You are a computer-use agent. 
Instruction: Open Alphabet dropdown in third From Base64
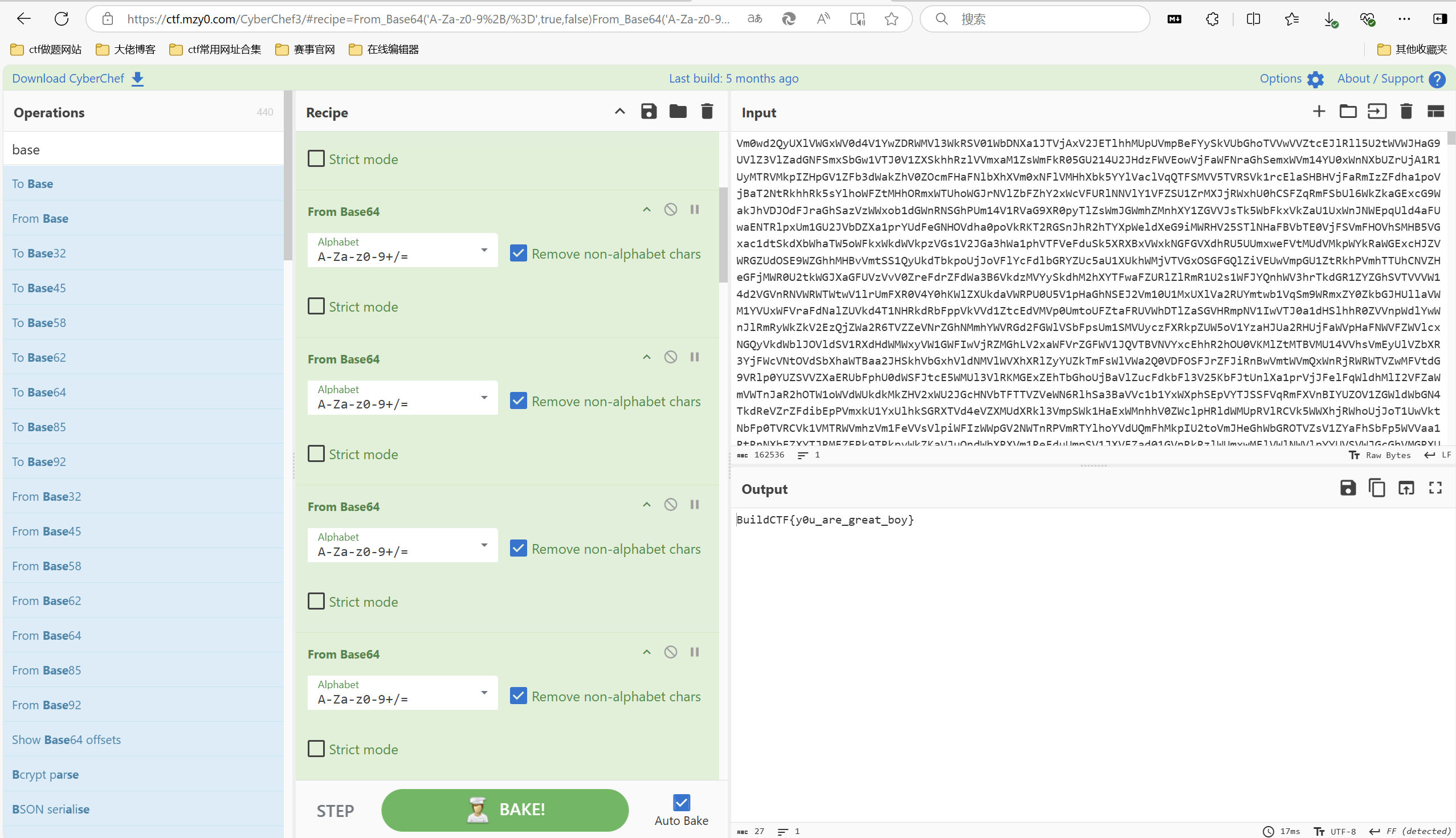[x=402, y=545]
